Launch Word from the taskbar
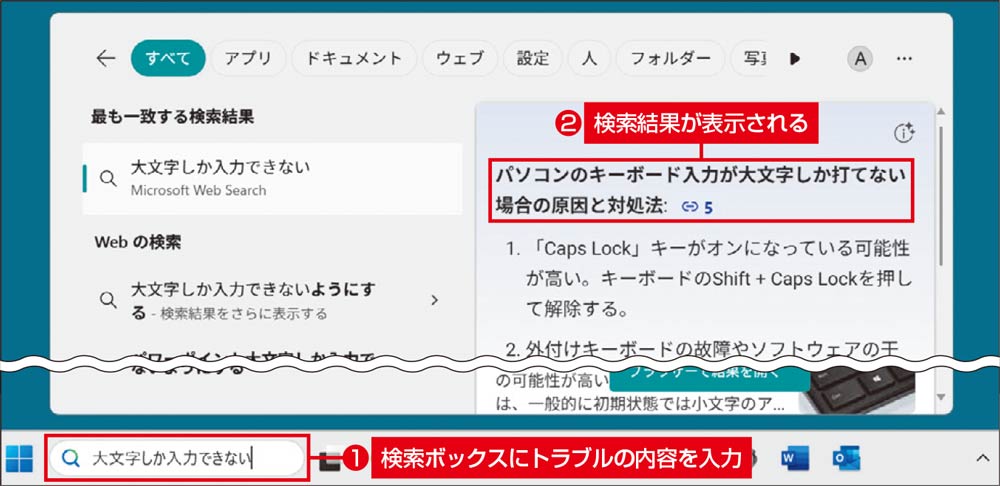This screenshot has height=486, width=1000. coord(795,459)
